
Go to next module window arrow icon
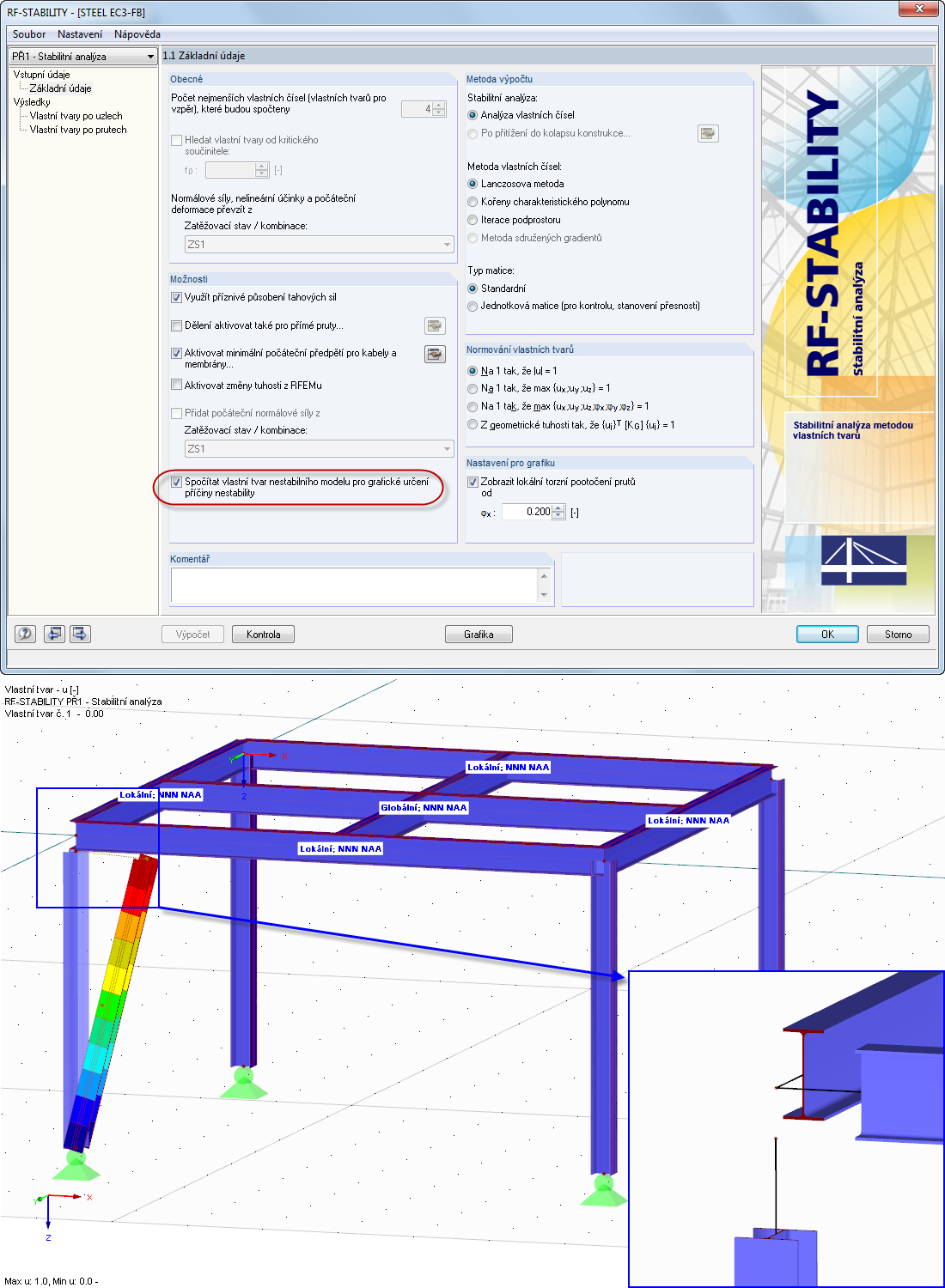click(80, 634)
